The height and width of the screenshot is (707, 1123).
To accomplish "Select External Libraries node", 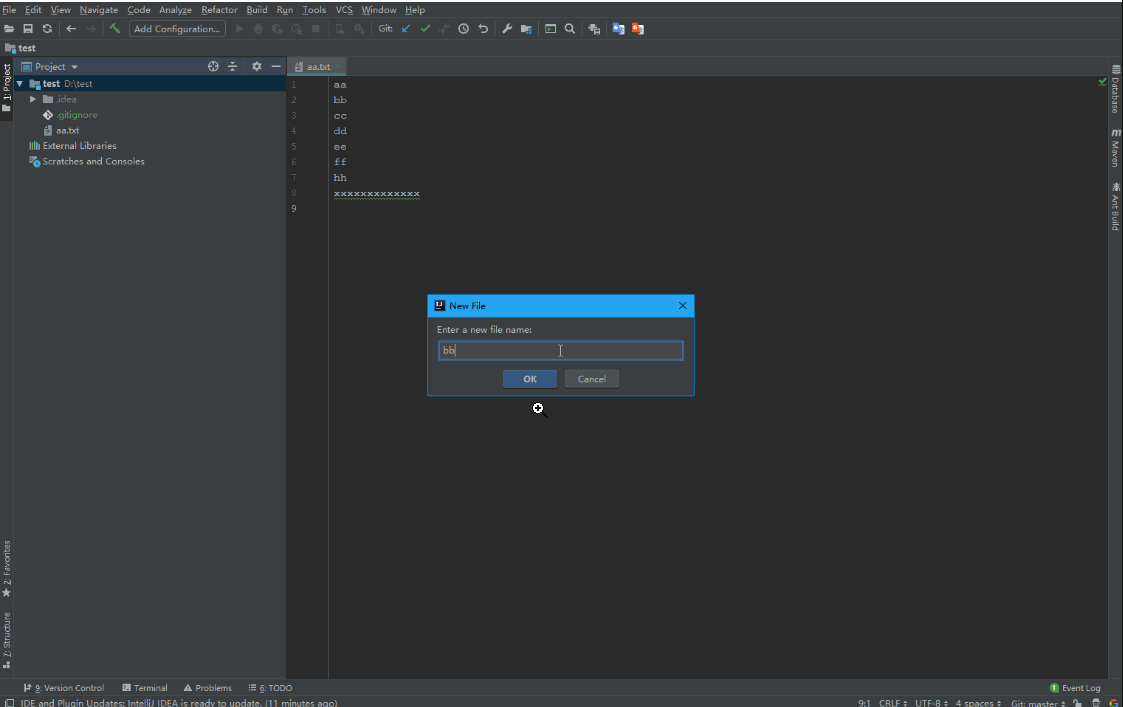I will pos(72,145).
